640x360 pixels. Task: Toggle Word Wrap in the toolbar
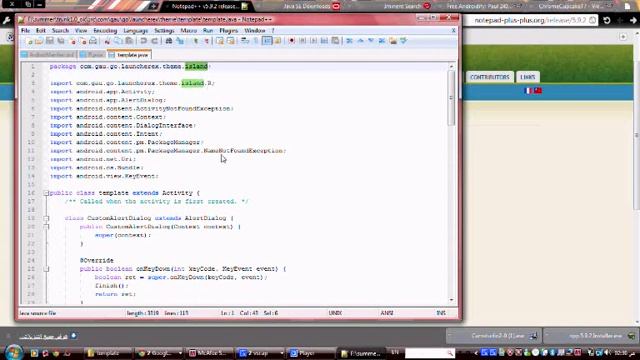tap(245, 41)
